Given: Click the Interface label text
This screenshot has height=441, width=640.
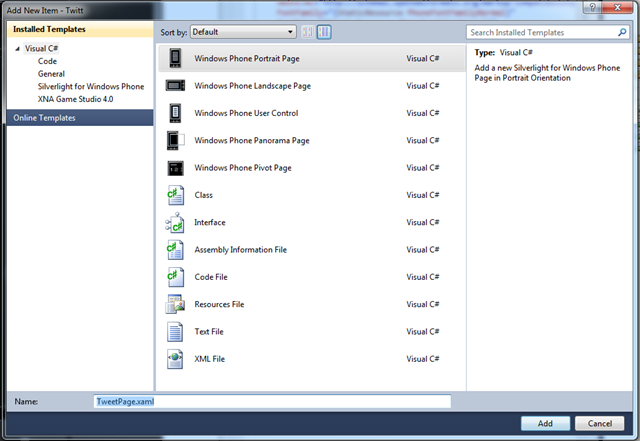Looking at the screenshot, I should click(210, 223).
